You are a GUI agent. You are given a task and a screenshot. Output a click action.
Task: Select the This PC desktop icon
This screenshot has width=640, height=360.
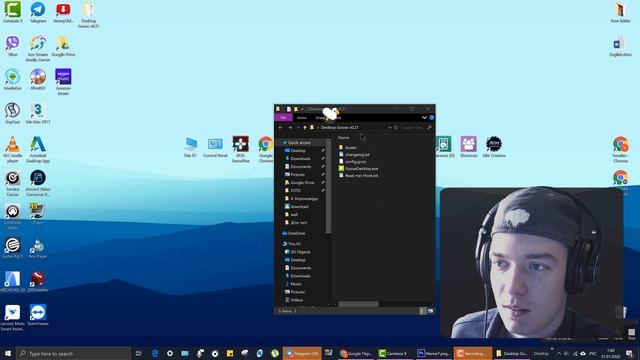click(x=190, y=147)
